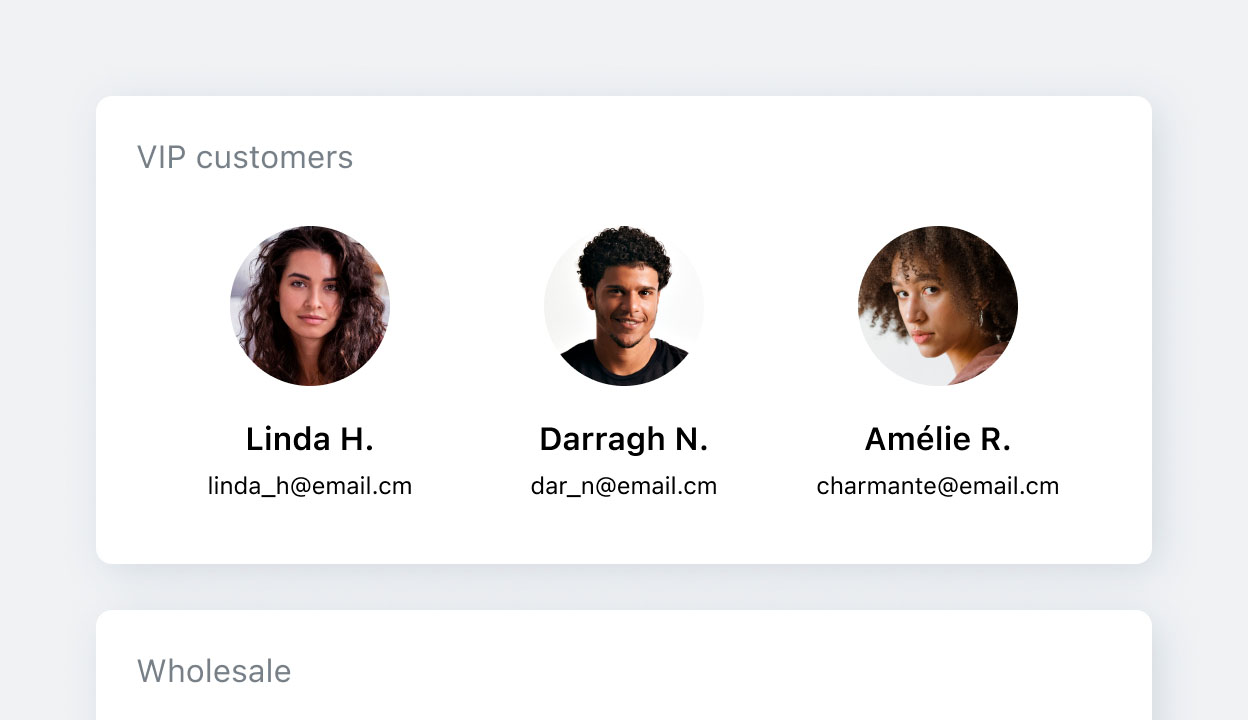Click the linda_h@email.cm email address

pyautogui.click(x=310, y=486)
